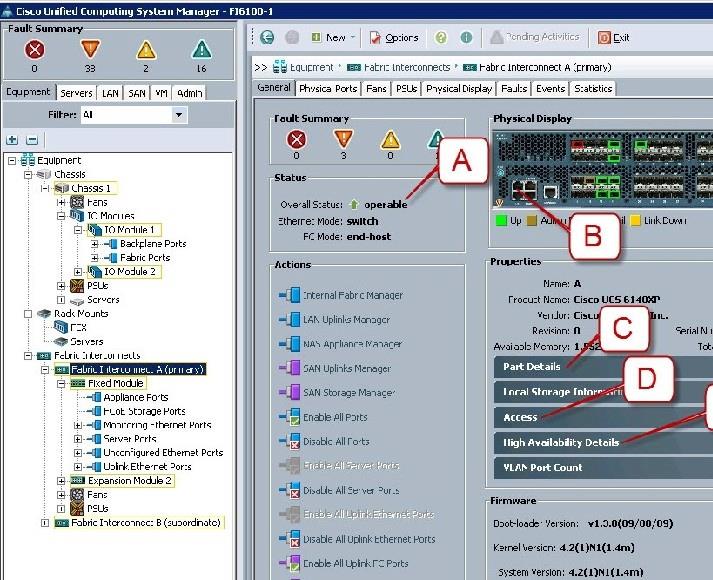The image size is (713, 580).
Task: Select Fabric Interconnect B (subordinate) node
Action: coord(142,522)
